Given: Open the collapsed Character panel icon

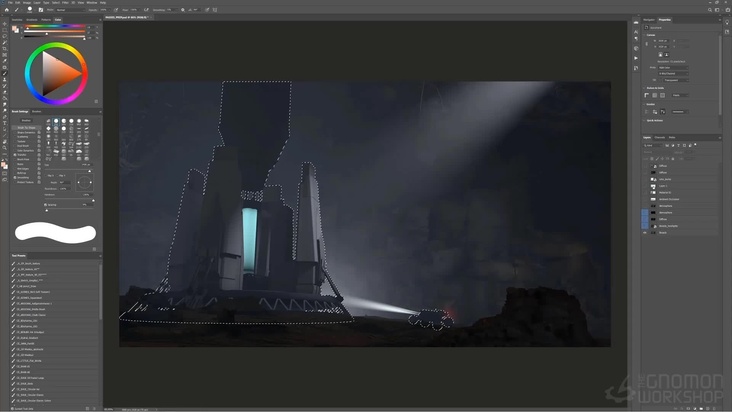Looking at the screenshot, I should [636, 32].
